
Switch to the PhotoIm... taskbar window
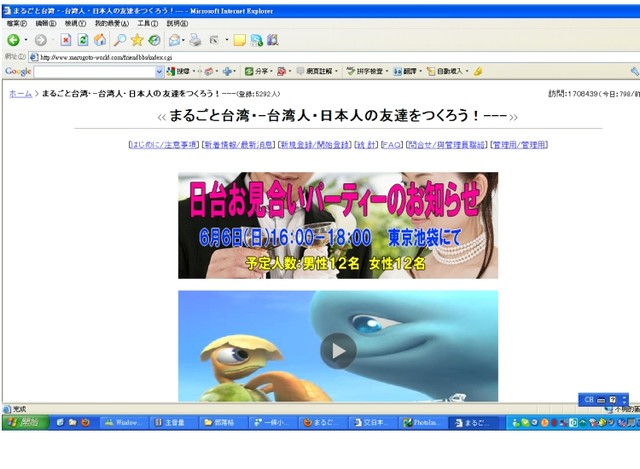point(422,423)
